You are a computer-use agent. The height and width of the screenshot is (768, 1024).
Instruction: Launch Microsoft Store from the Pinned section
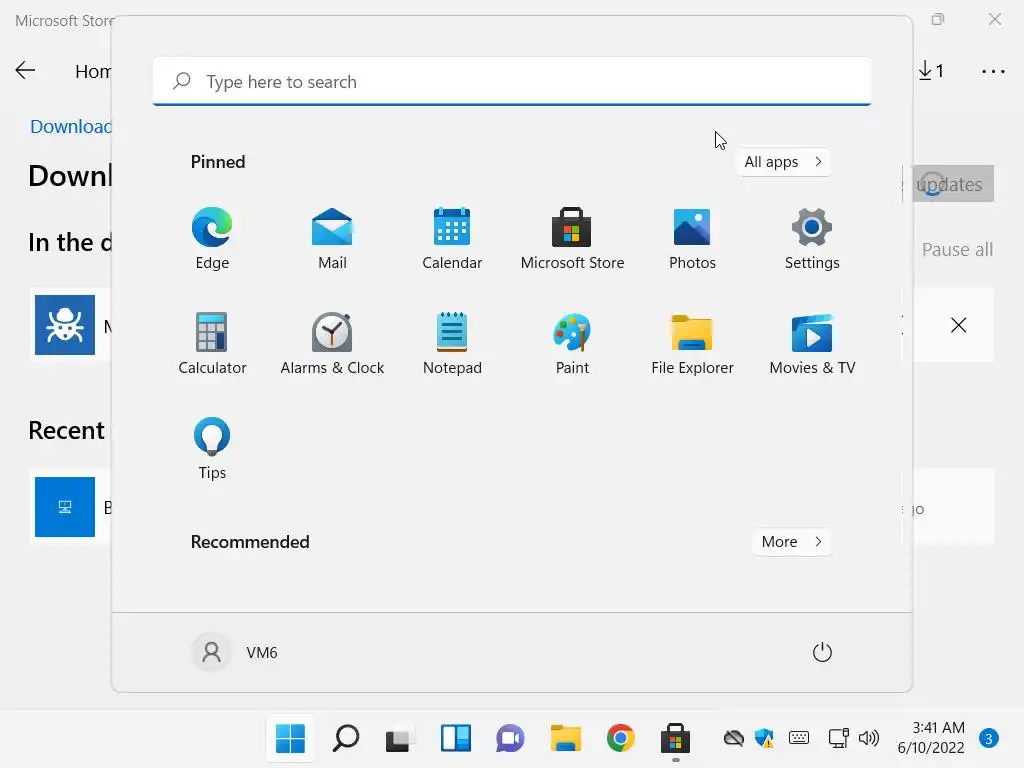point(572,238)
